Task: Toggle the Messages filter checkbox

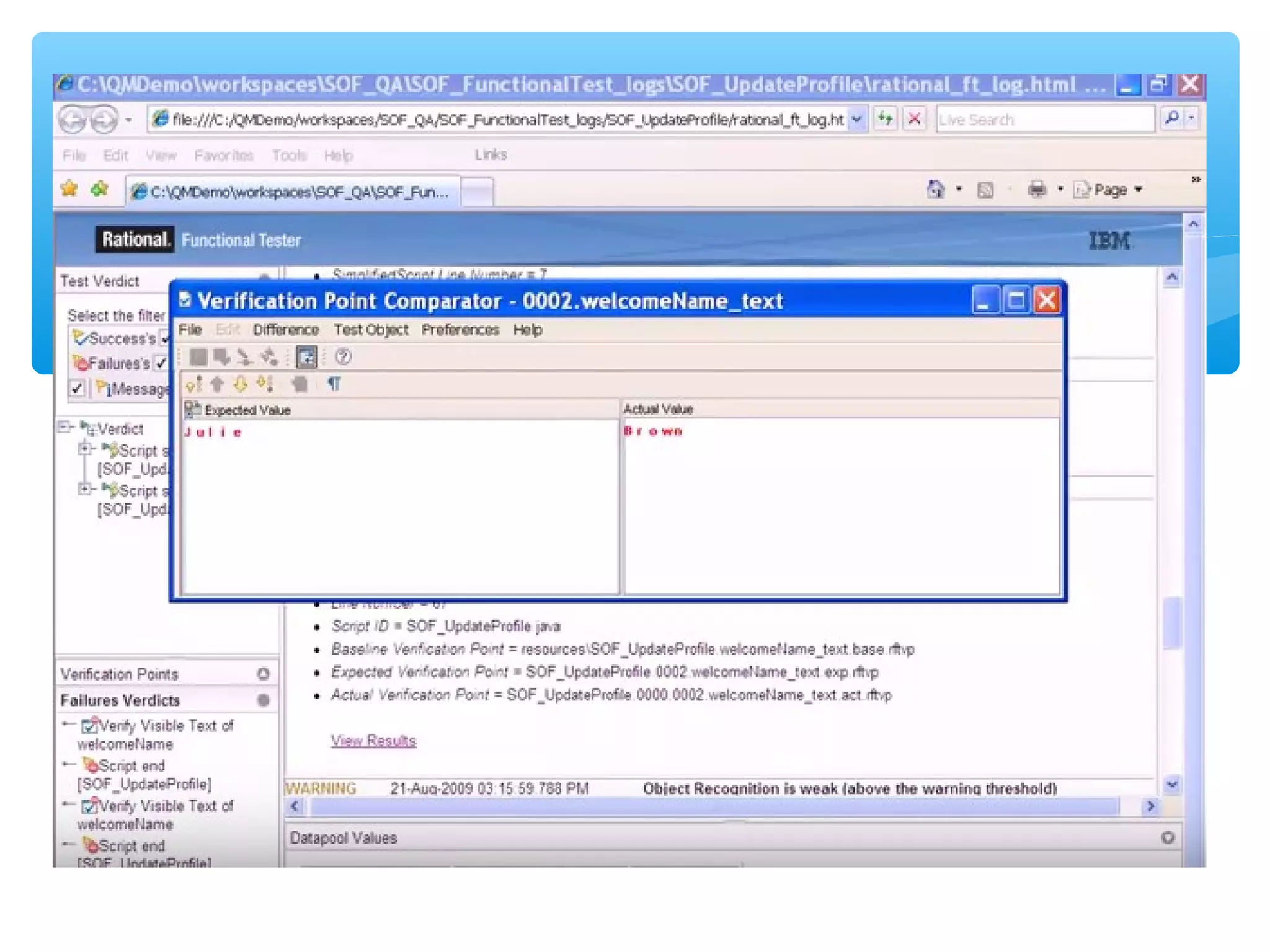Action: [76, 389]
